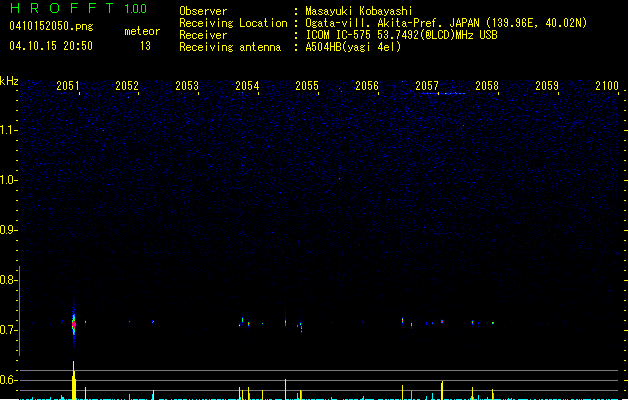This screenshot has width=629, height=400.
Task: Click time axis label 2056
Action: pyautogui.click(x=367, y=86)
